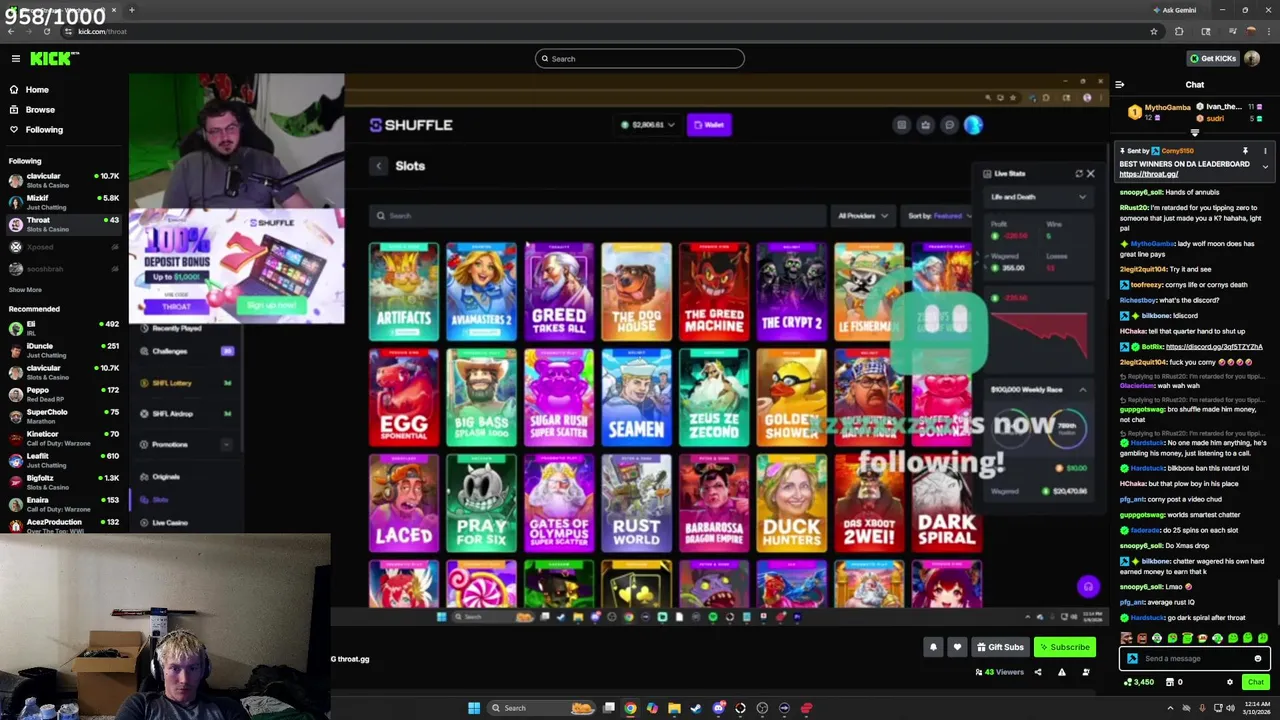Collapse the chat panel with arrow icon

pyautogui.click(x=1119, y=85)
